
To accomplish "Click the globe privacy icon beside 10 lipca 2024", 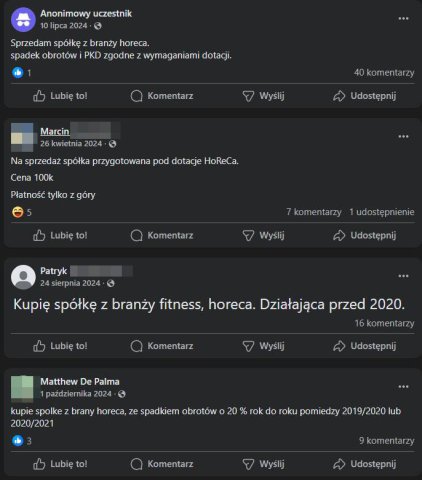I will [x=98, y=26].
